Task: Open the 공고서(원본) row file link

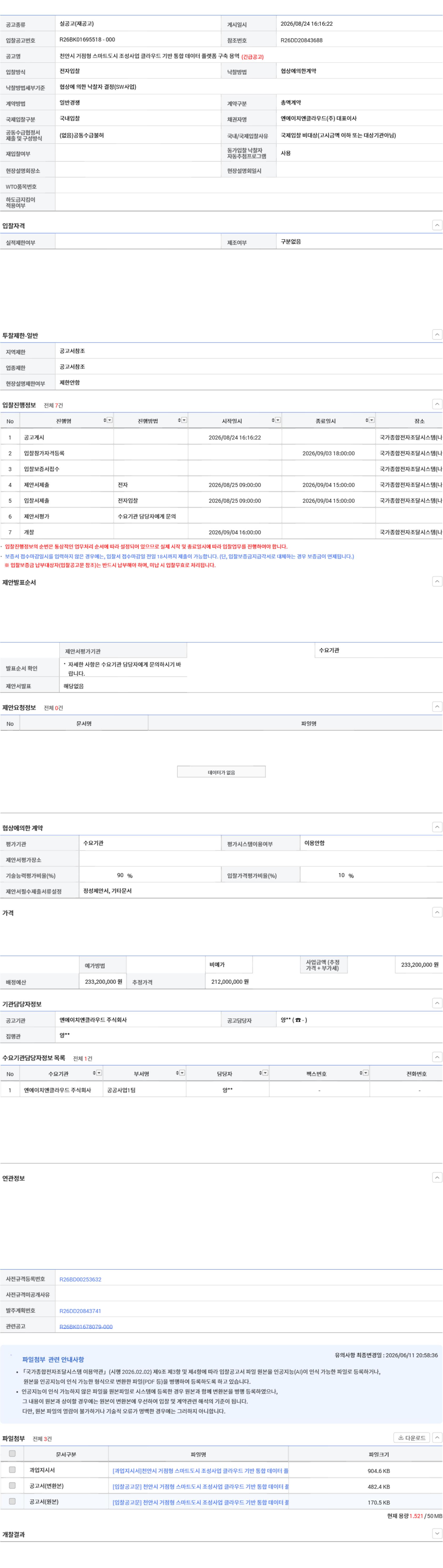Action: [x=200, y=1502]
